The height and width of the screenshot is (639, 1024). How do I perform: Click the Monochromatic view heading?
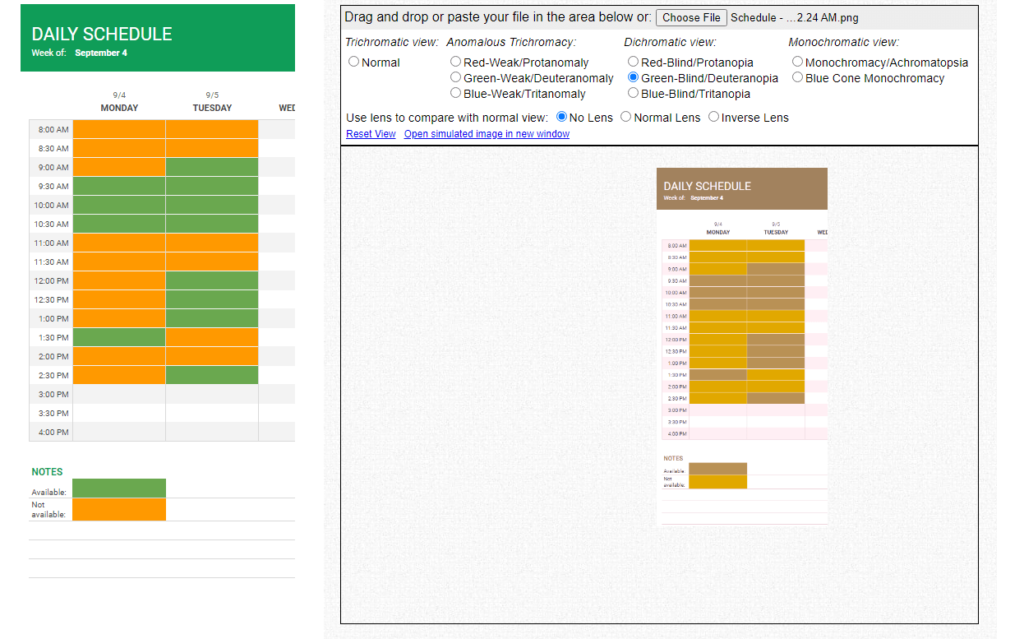click(x=844, y=42)
